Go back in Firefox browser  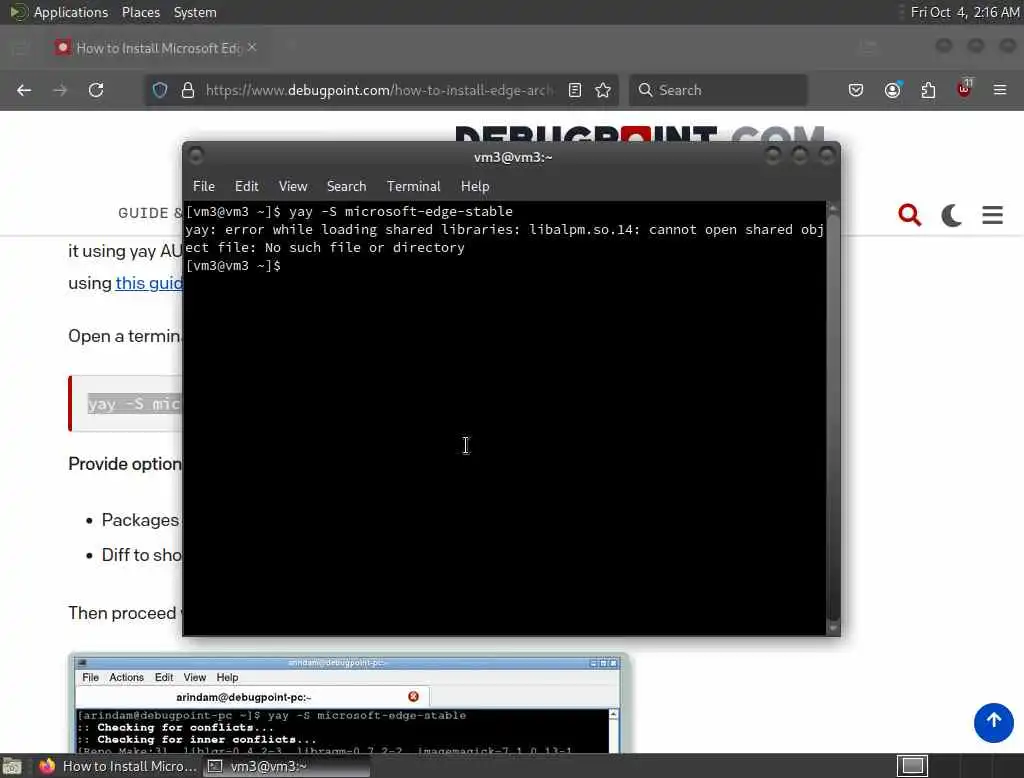[24, 90]
